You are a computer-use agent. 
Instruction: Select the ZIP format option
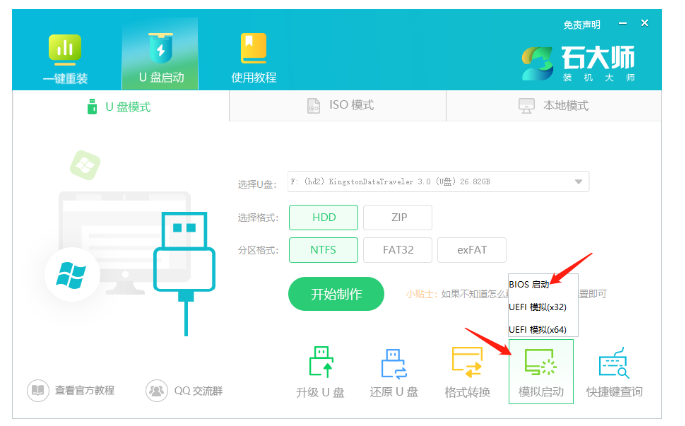397,218
